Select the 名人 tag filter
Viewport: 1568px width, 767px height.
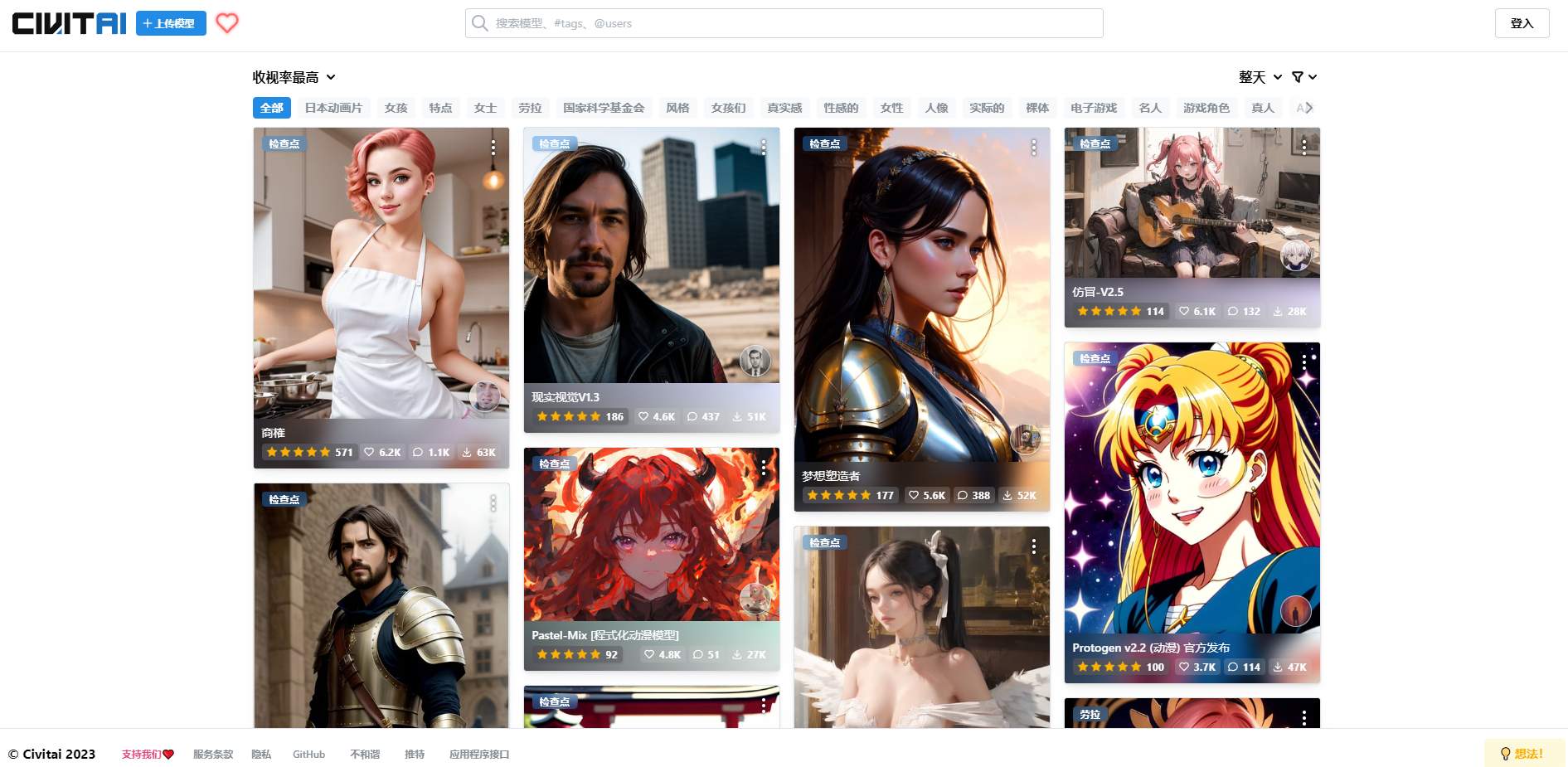point(1150,108)
